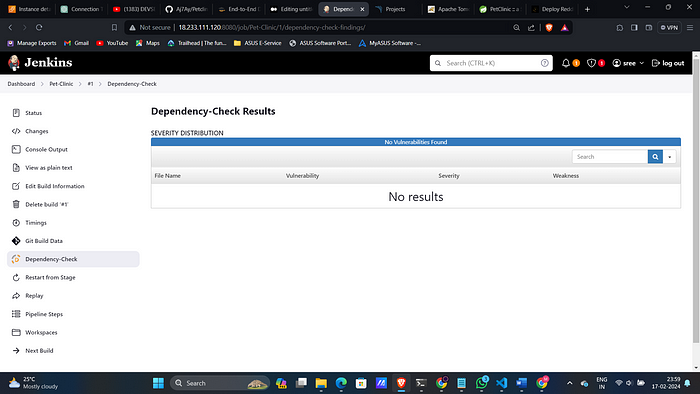This screenshot has height=394, width=700.
Task: Click the No Vulnerabilities Found severity bar
Action: pos(416,142)
